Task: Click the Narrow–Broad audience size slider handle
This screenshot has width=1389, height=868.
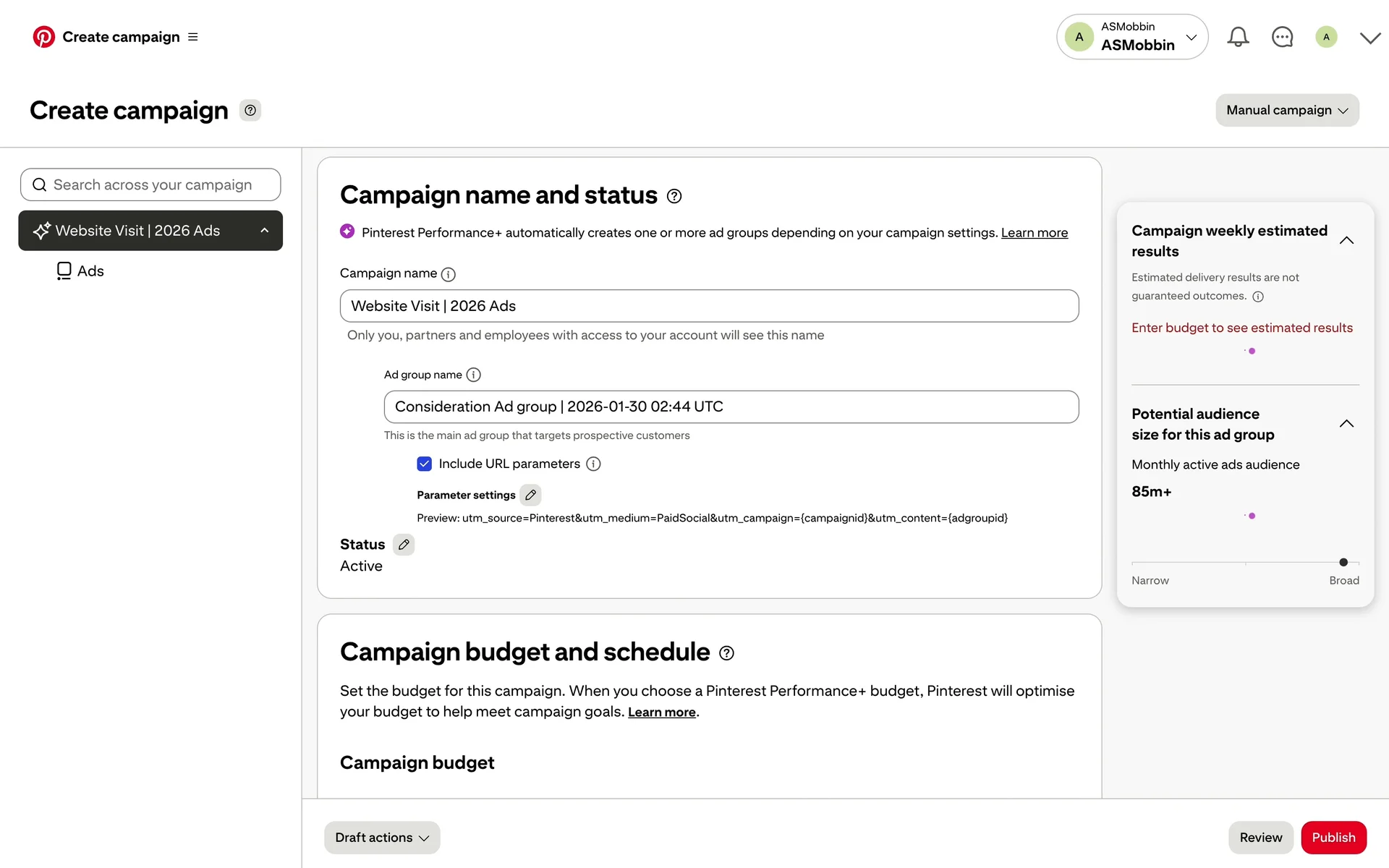Action: pyautogui.click(x=1343, y=563)
